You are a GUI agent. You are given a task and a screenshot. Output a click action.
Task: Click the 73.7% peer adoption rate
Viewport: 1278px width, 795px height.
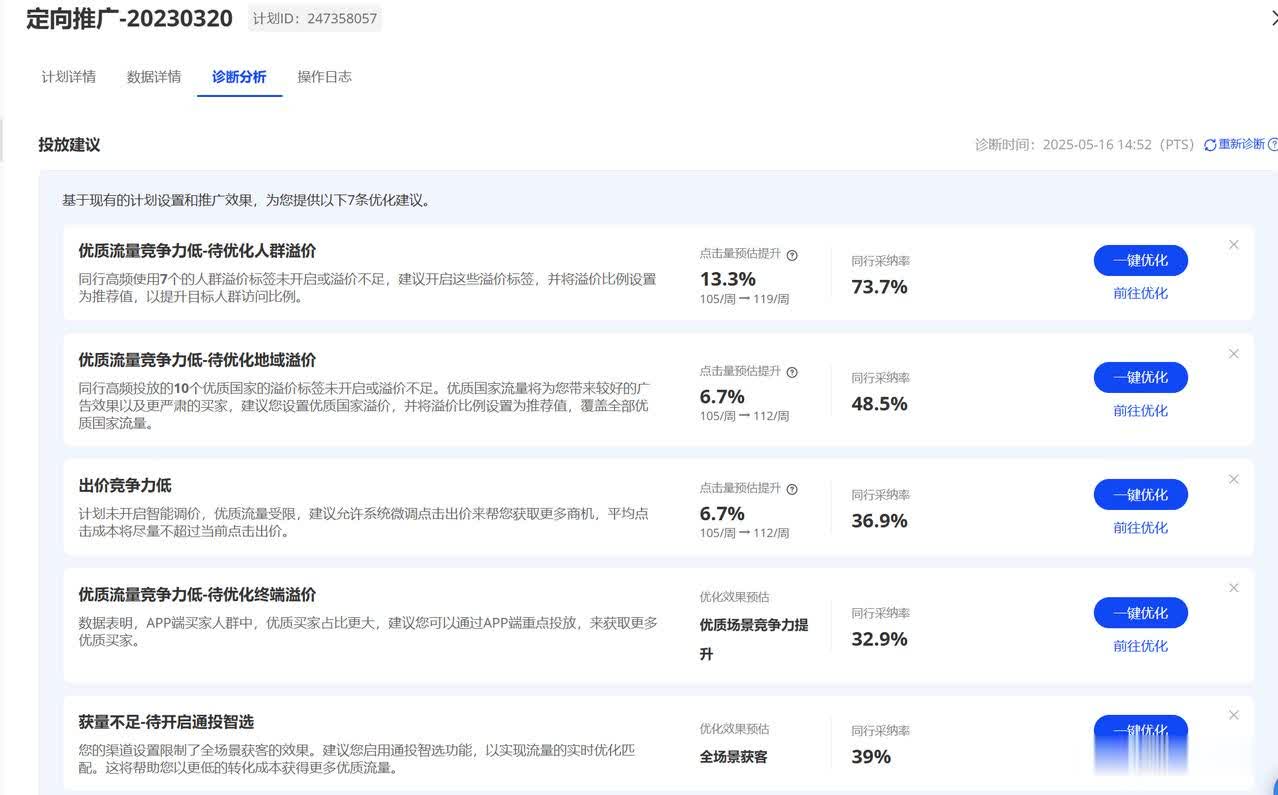[880, 287]
